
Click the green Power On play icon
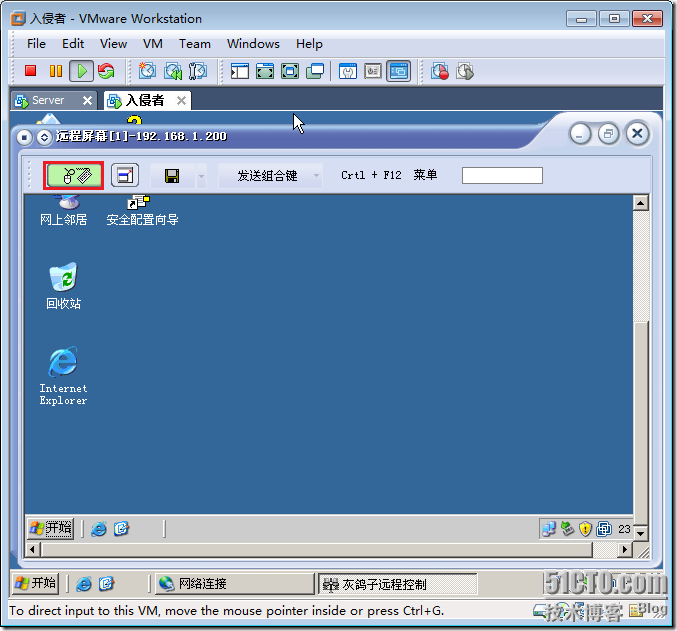pyautogui.click(x=82, y=71)
